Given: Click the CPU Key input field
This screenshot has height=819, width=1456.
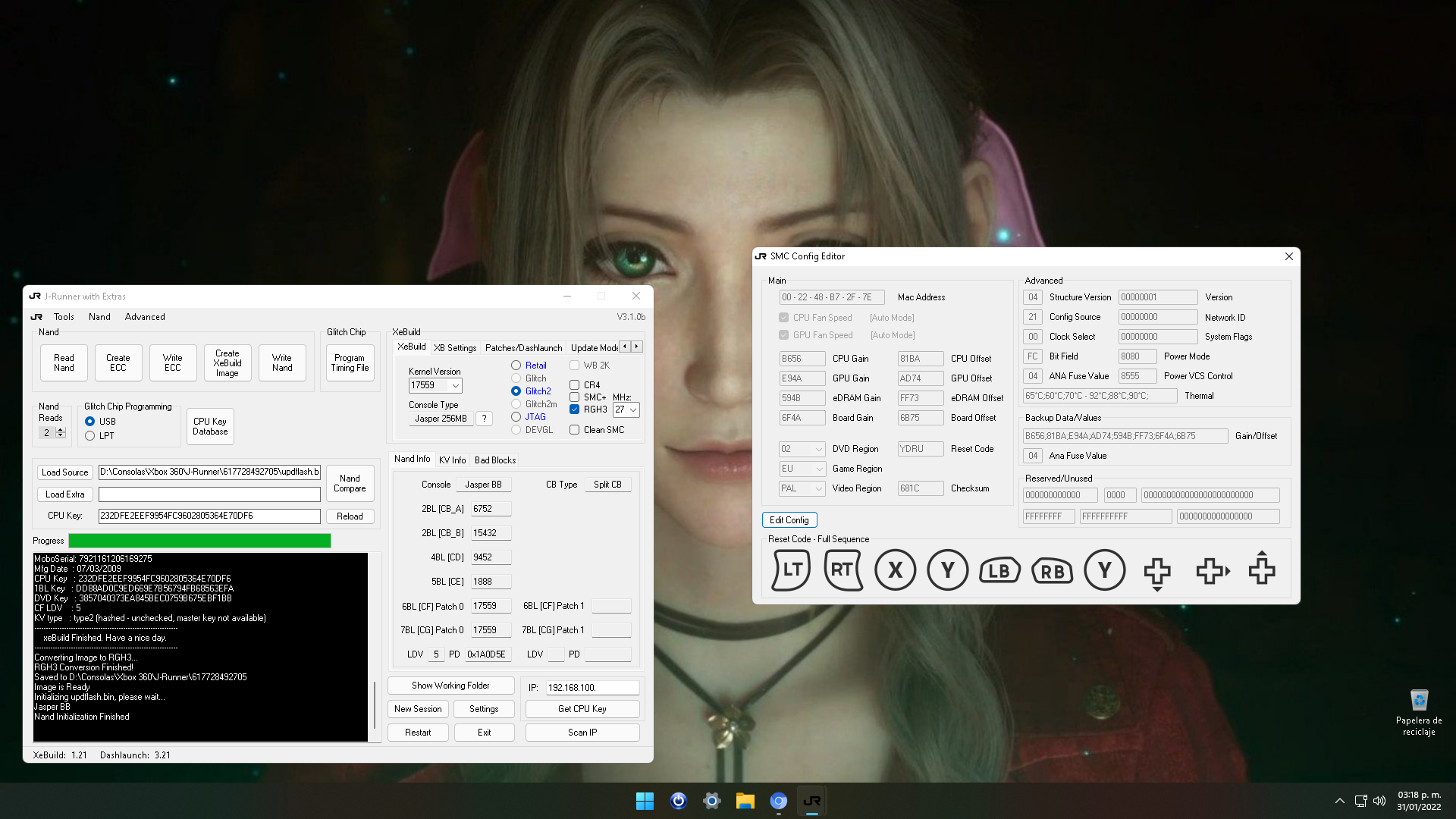Looking at the screenshot, I should (x=209, y=516).
